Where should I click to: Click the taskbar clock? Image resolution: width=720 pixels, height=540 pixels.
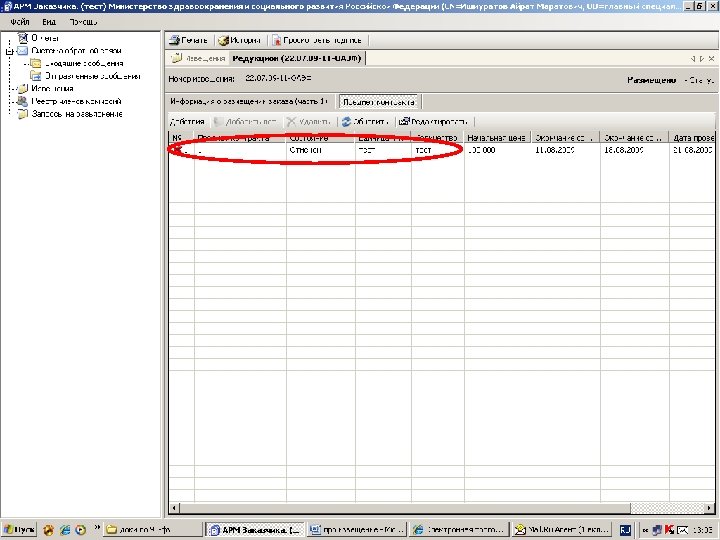(703, 530)
